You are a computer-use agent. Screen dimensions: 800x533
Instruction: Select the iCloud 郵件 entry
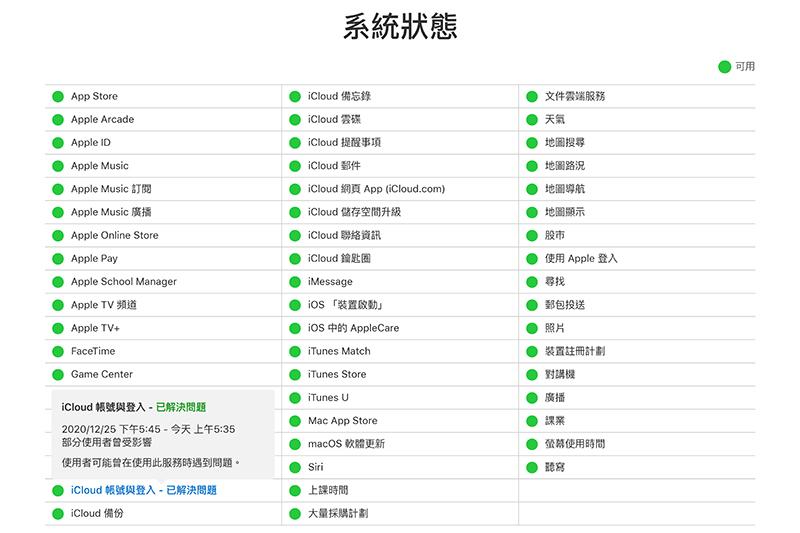pyautogui.click(x=334, y=166)
